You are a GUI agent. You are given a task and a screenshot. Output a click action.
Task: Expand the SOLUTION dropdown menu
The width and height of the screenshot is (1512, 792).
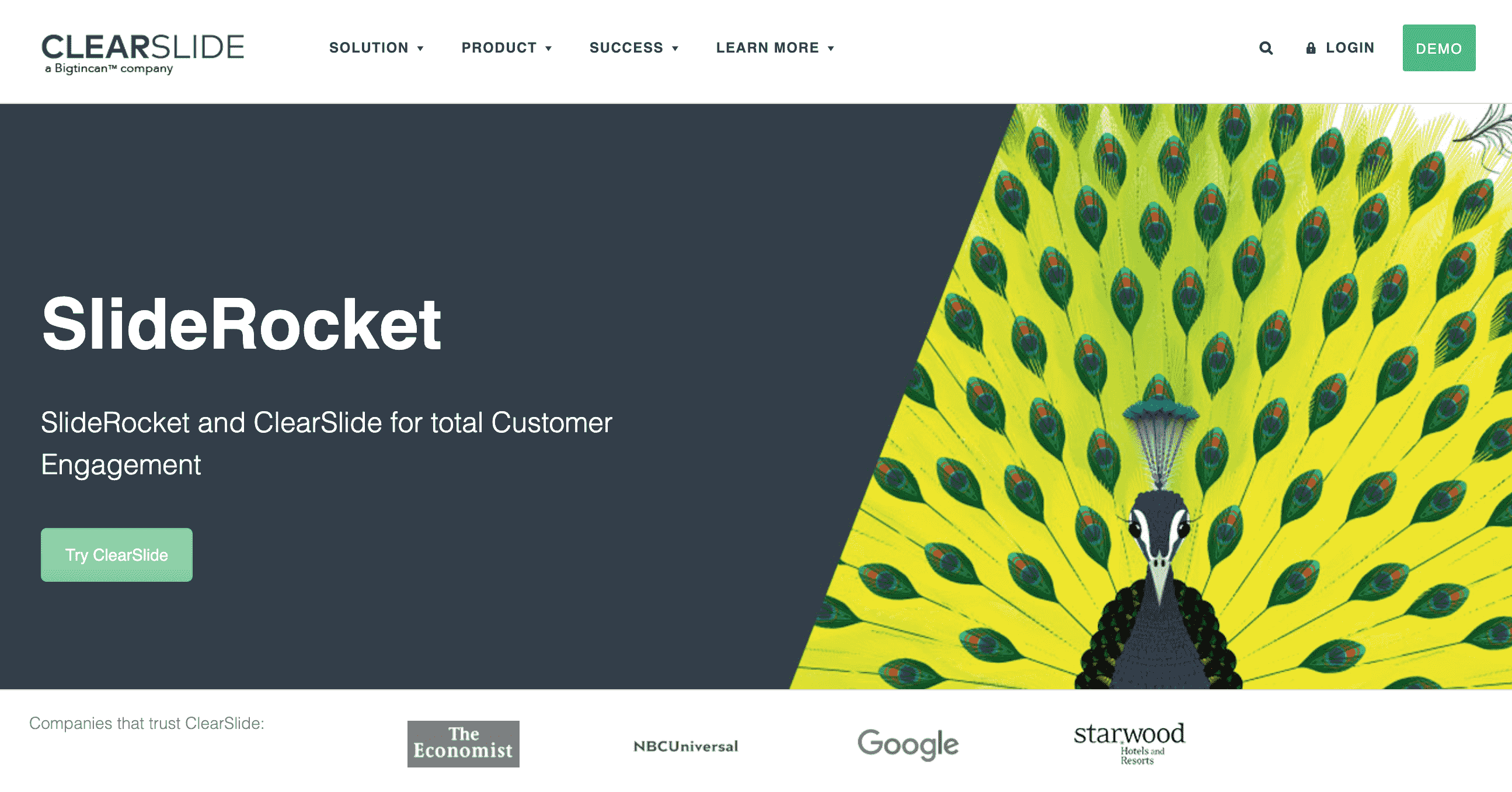point(375,47)
